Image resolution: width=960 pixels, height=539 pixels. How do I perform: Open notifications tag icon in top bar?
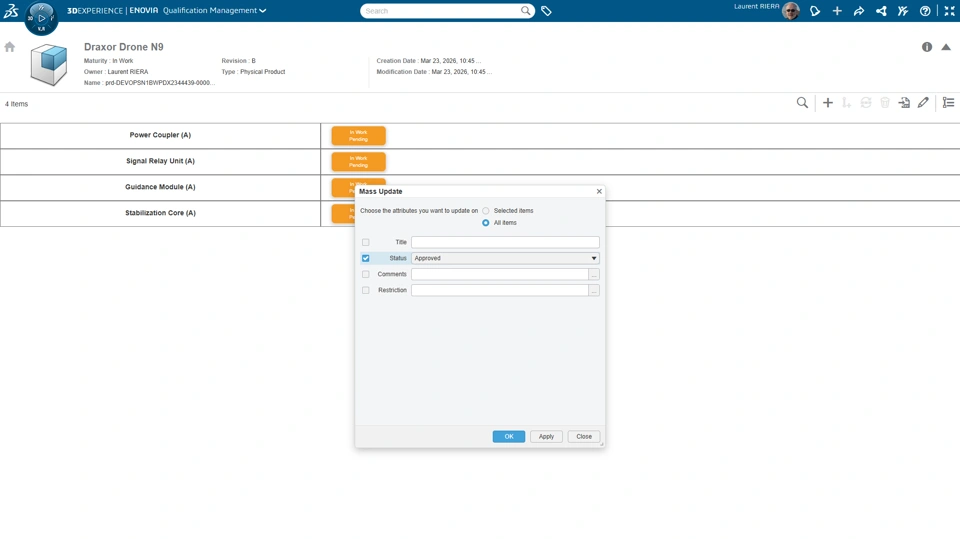[815, 11]
